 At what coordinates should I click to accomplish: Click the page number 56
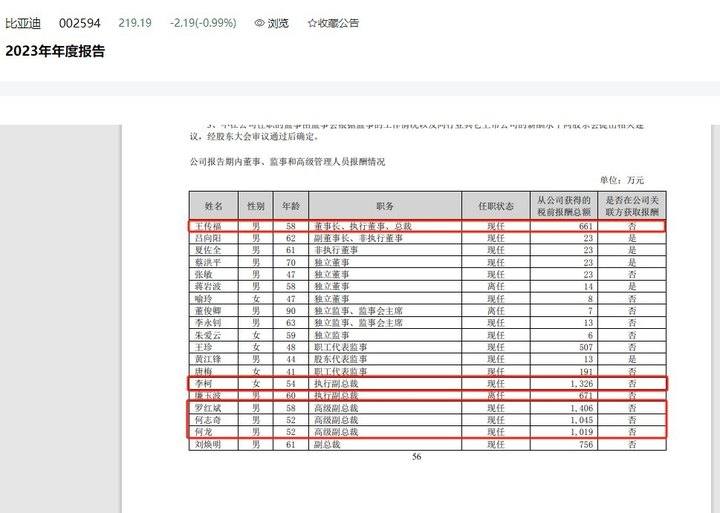(416, 457)
